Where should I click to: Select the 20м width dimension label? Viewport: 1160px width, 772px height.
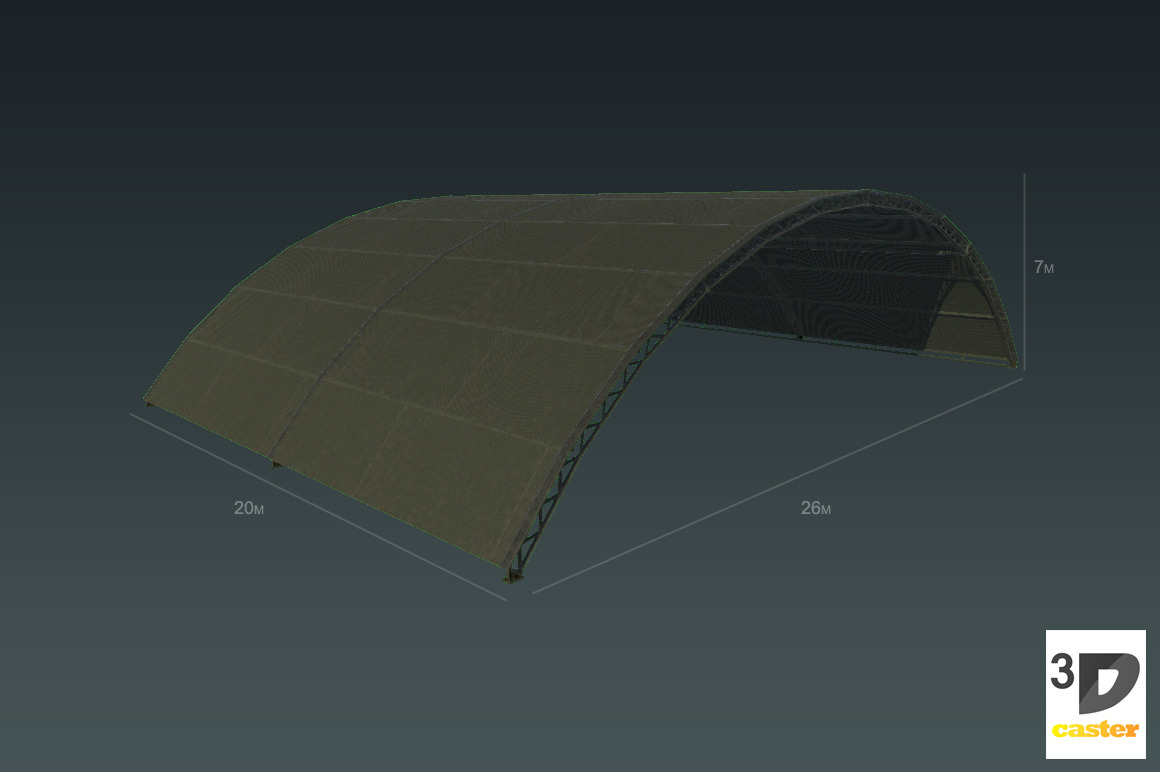point(249,508)
